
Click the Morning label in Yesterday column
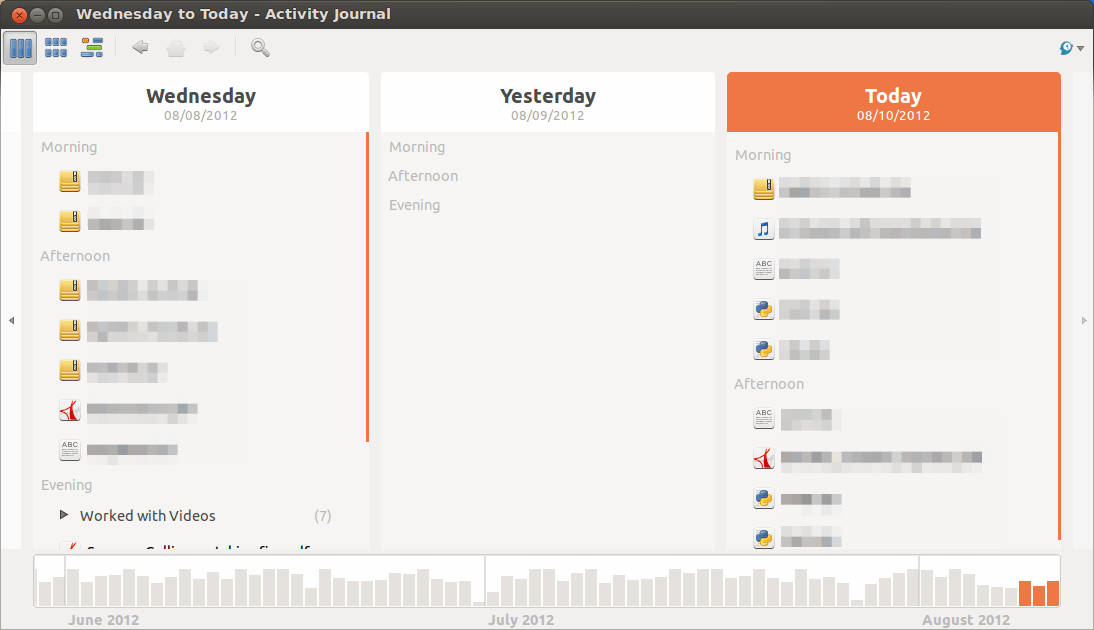pos(417,147)
